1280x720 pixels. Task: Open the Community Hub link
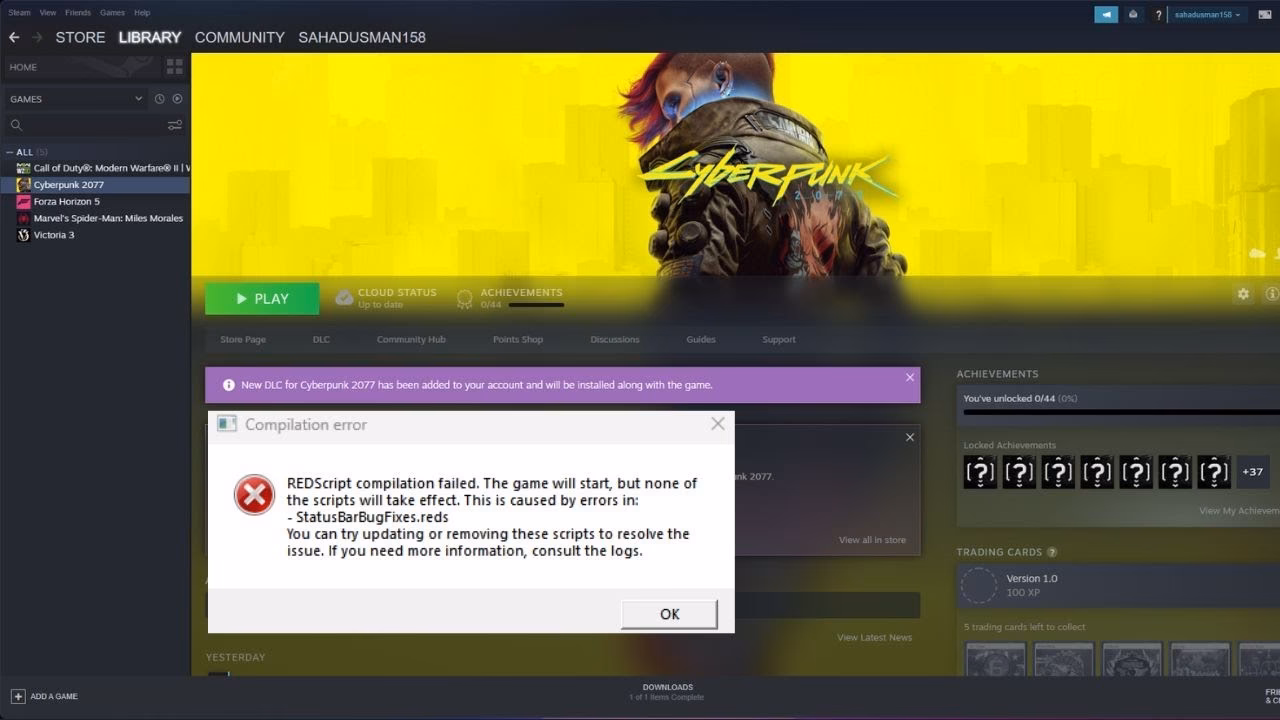pos(411,340)
